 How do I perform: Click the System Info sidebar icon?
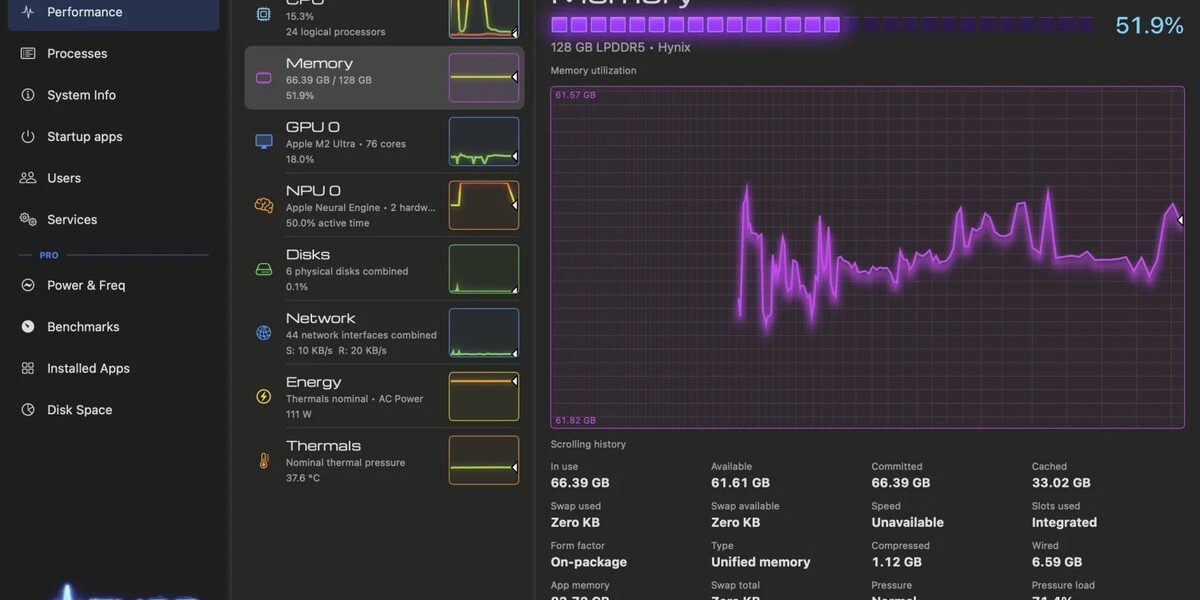[x=28, y=95]
